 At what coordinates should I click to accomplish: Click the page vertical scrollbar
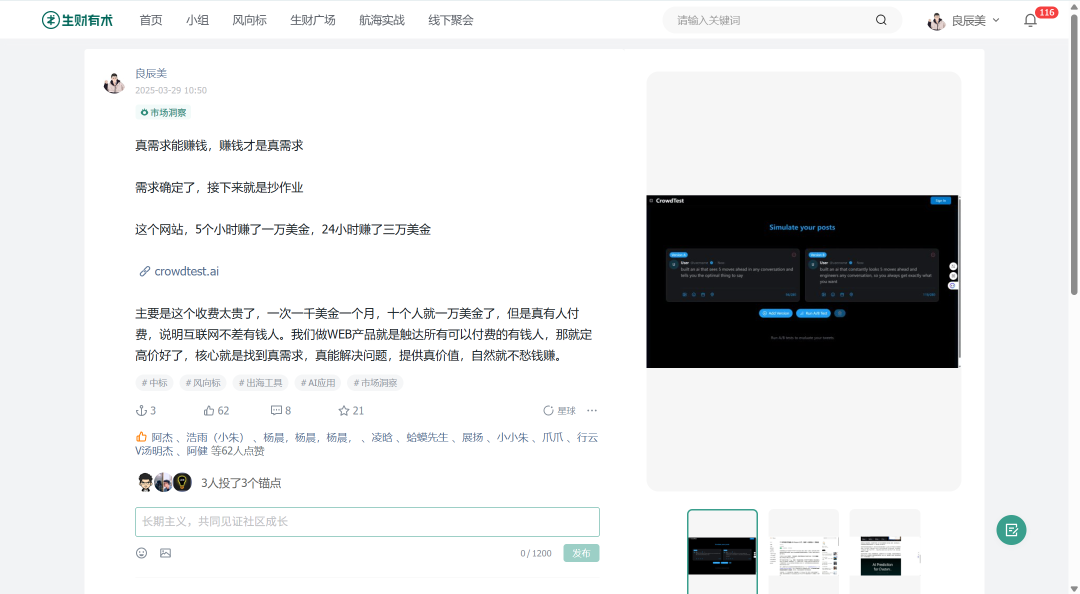click(1074, 155)
